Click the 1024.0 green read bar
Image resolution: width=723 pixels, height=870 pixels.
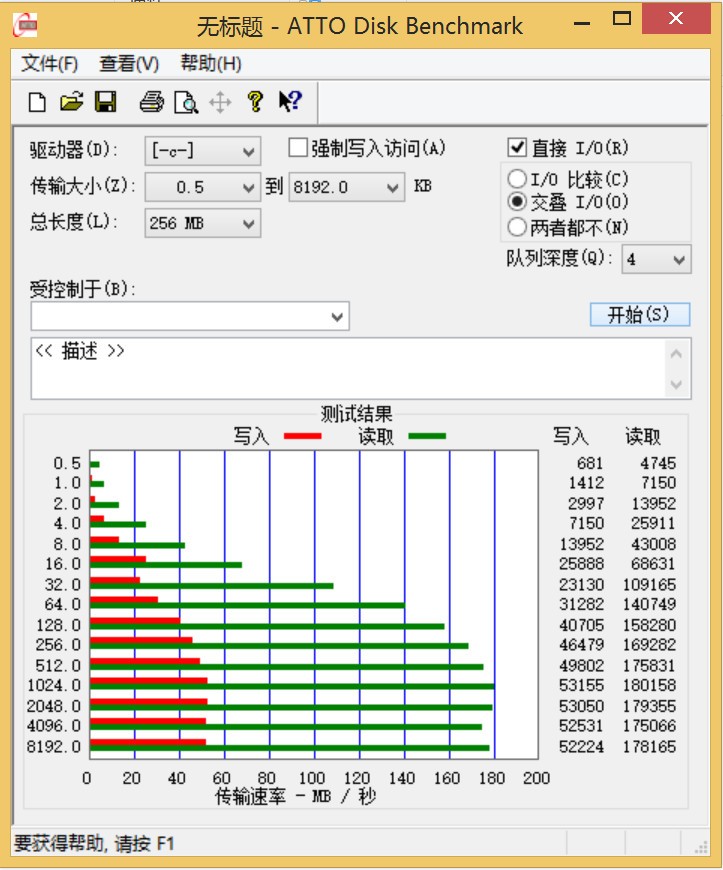(292, 687)
